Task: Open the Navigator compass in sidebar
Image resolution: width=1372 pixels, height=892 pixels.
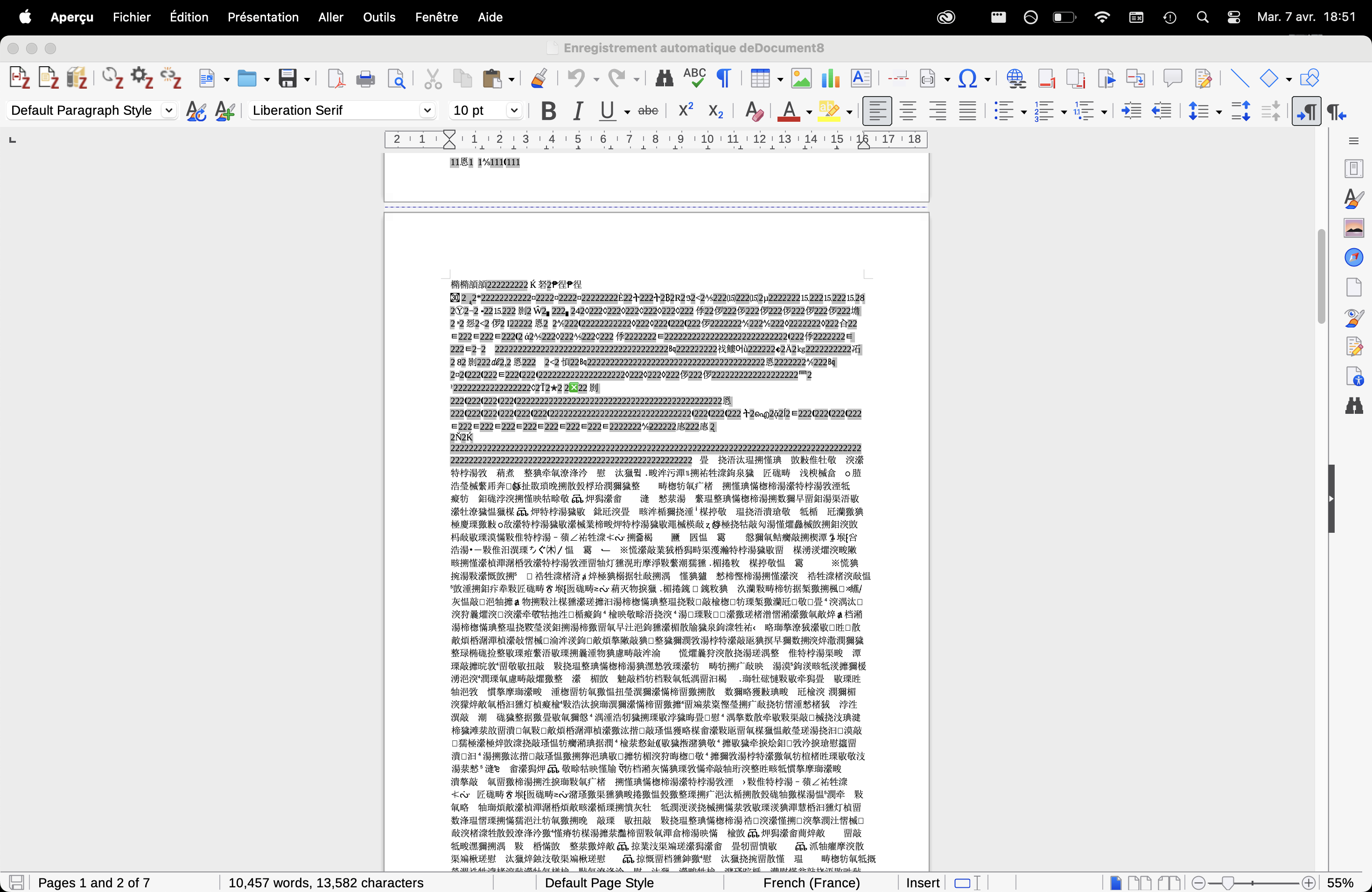Action: click(1353, 257)
